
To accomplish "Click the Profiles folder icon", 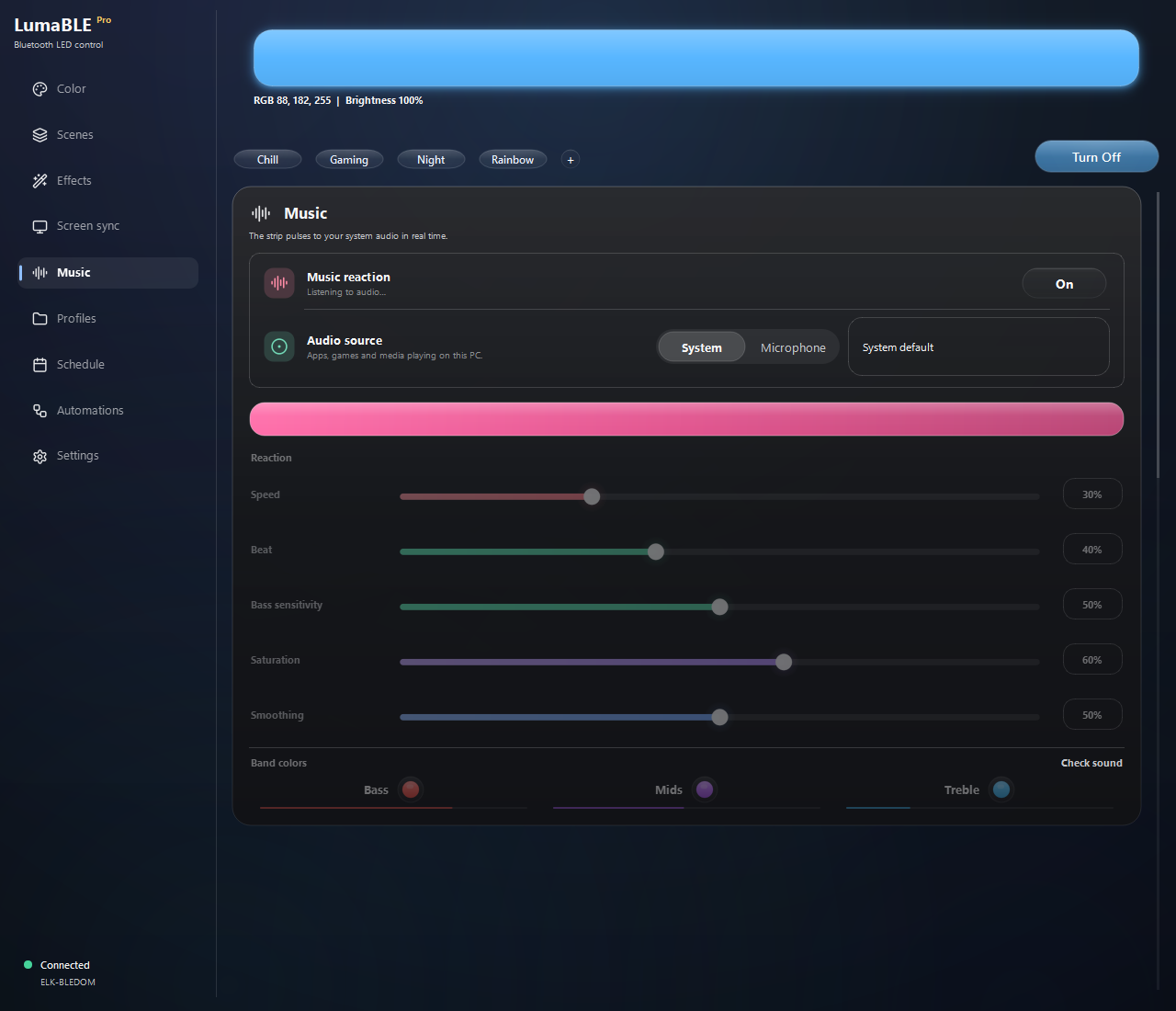I will [x=40, y=319].
